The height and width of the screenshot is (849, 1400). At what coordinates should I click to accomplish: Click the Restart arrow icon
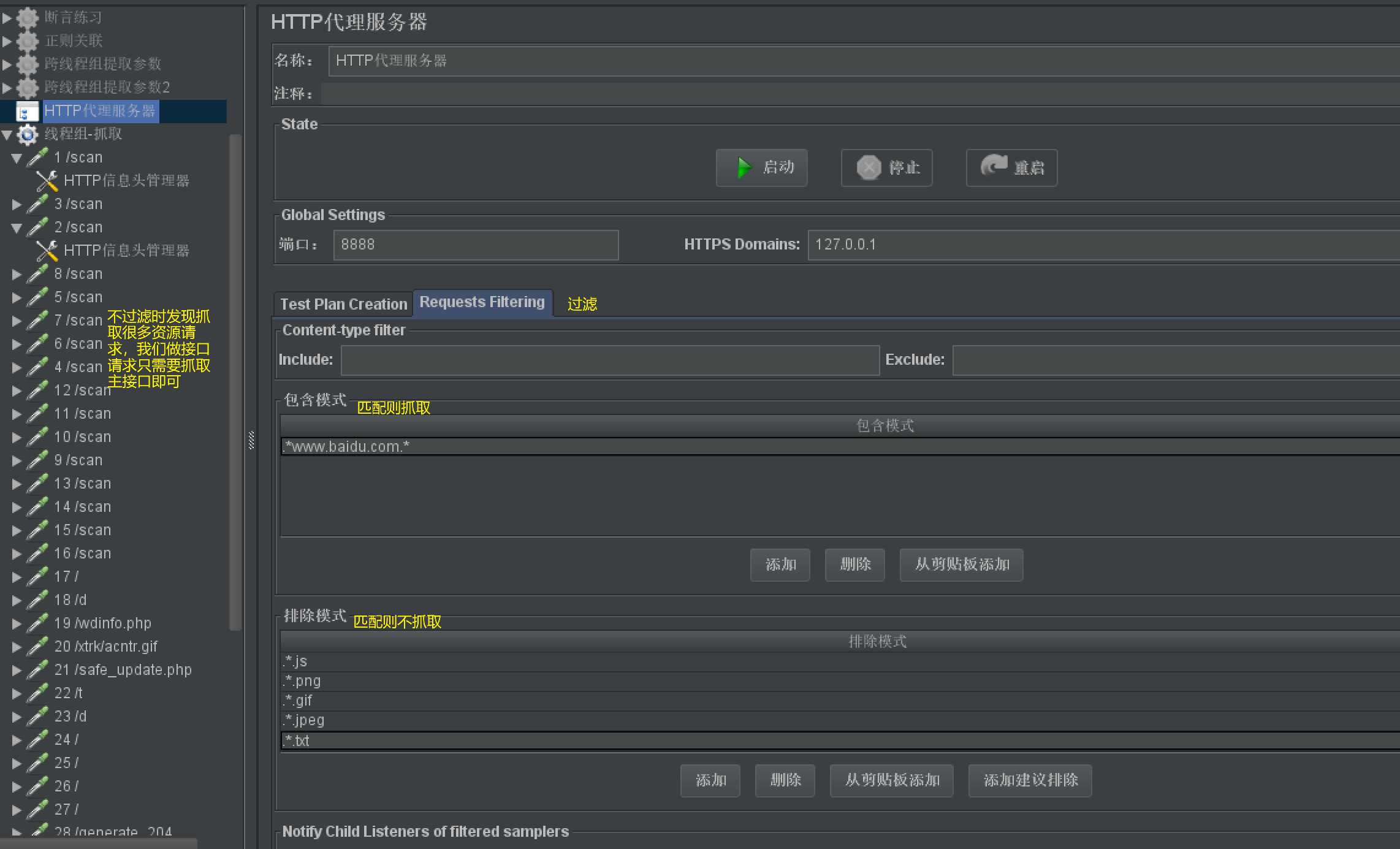coord(994,166)
